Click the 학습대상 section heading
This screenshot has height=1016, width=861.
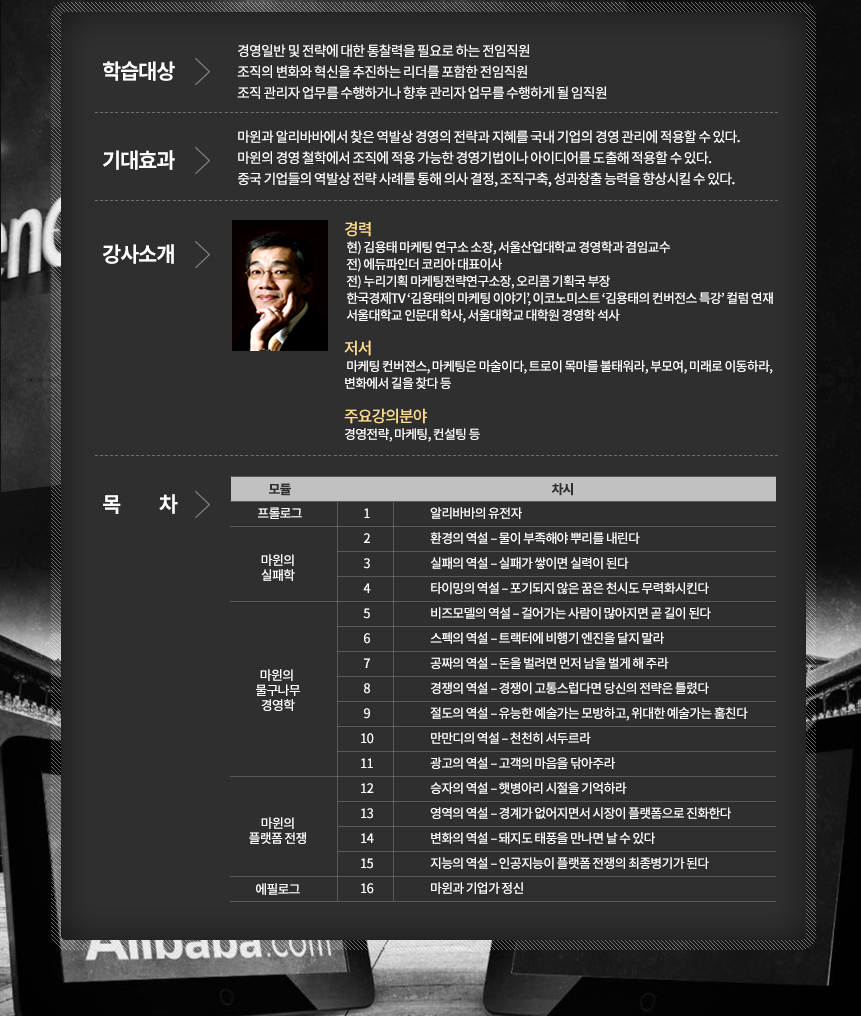139,71
